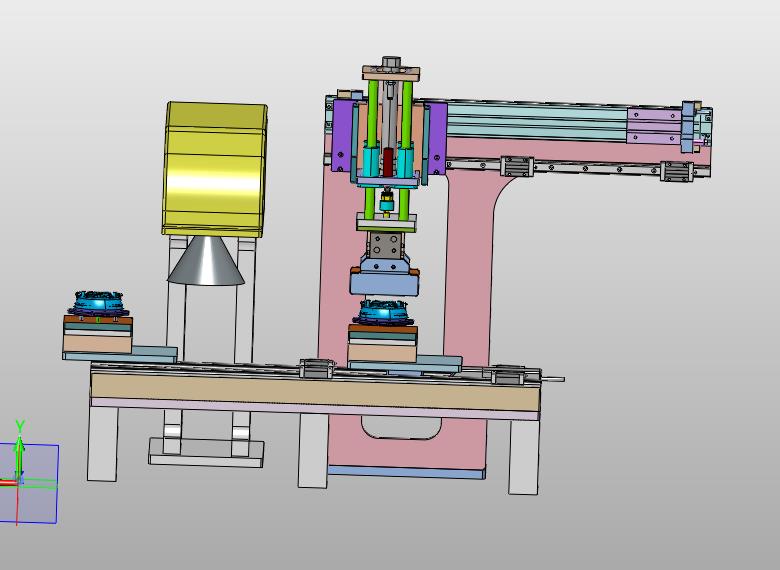Screen dimensions: 780x570
Task: Select the light blue slide plate under left fixture
Action: click(x=120, y=354)
